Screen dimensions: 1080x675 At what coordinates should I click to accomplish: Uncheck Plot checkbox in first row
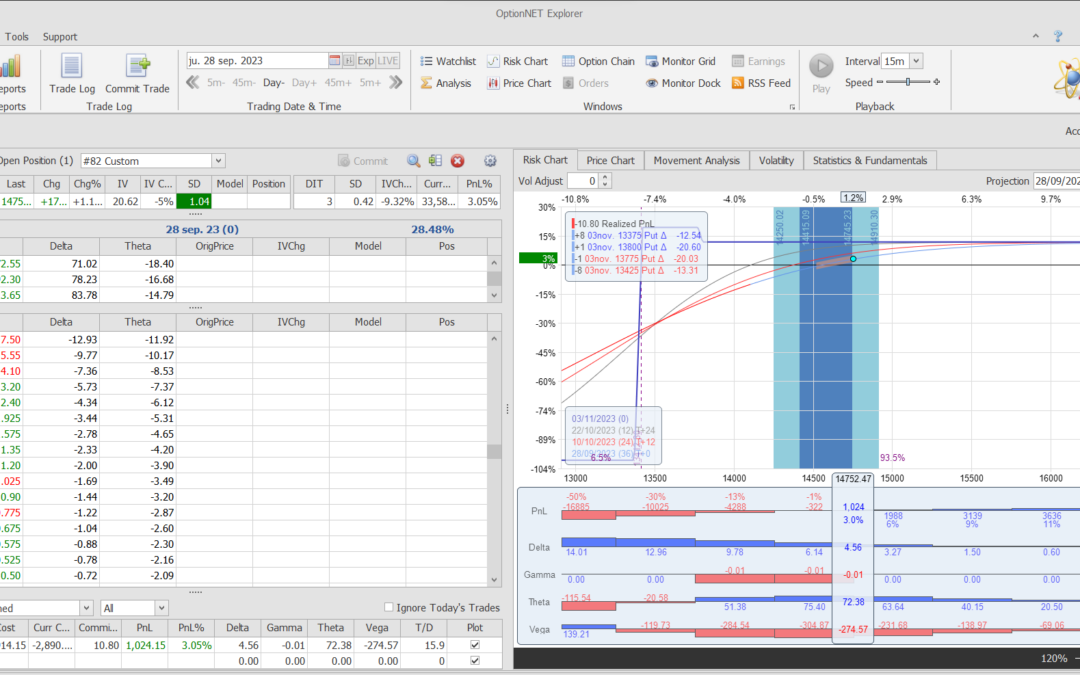pos(475,645)
